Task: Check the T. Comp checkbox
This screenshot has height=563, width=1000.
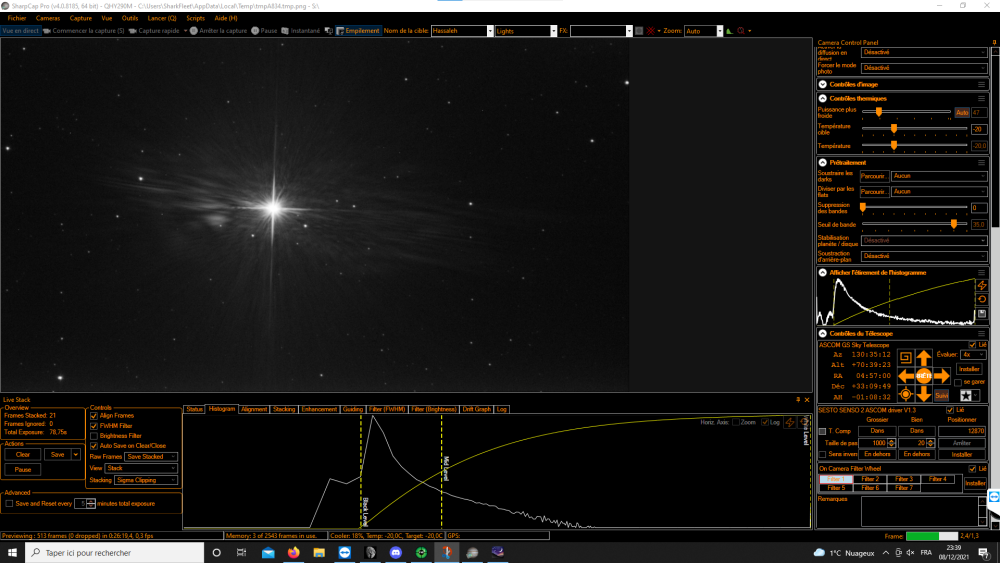Action: click(823, 432)
